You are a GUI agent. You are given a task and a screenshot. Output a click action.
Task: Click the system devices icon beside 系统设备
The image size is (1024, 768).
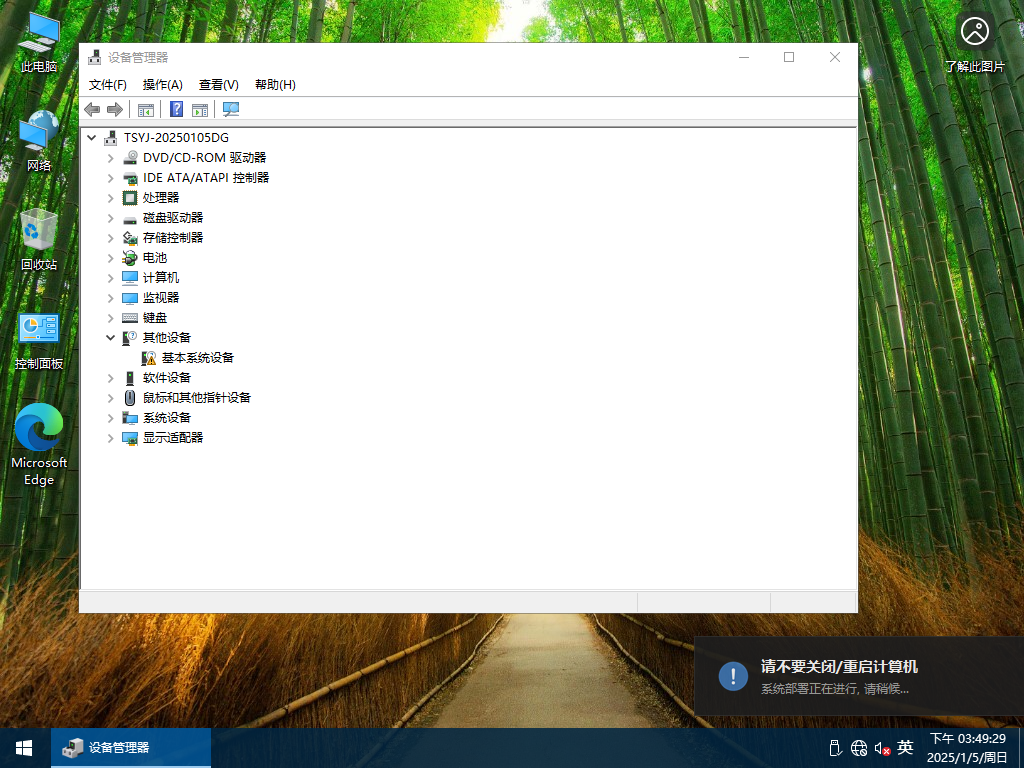tap(130, 418)
